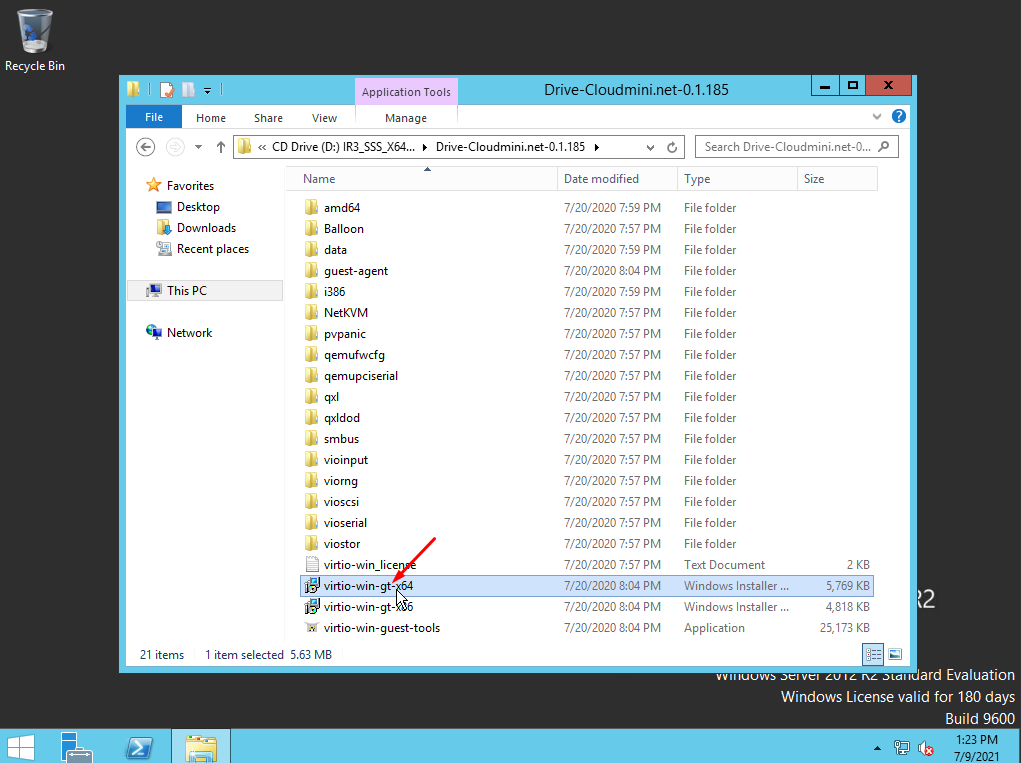Select the vioserial folder name
Screen dimensions: 1021x763
pyautogui.click(x=345, y=523)
